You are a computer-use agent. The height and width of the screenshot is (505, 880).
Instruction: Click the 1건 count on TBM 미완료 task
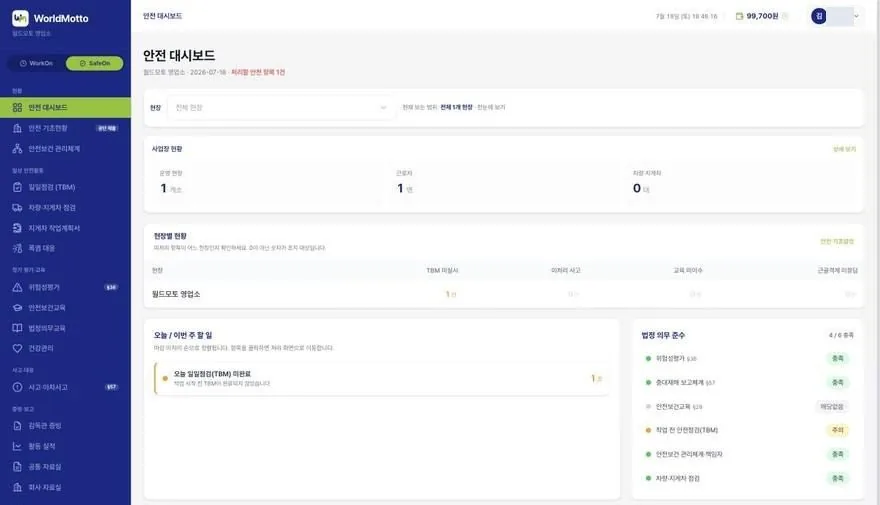(596, 379)
